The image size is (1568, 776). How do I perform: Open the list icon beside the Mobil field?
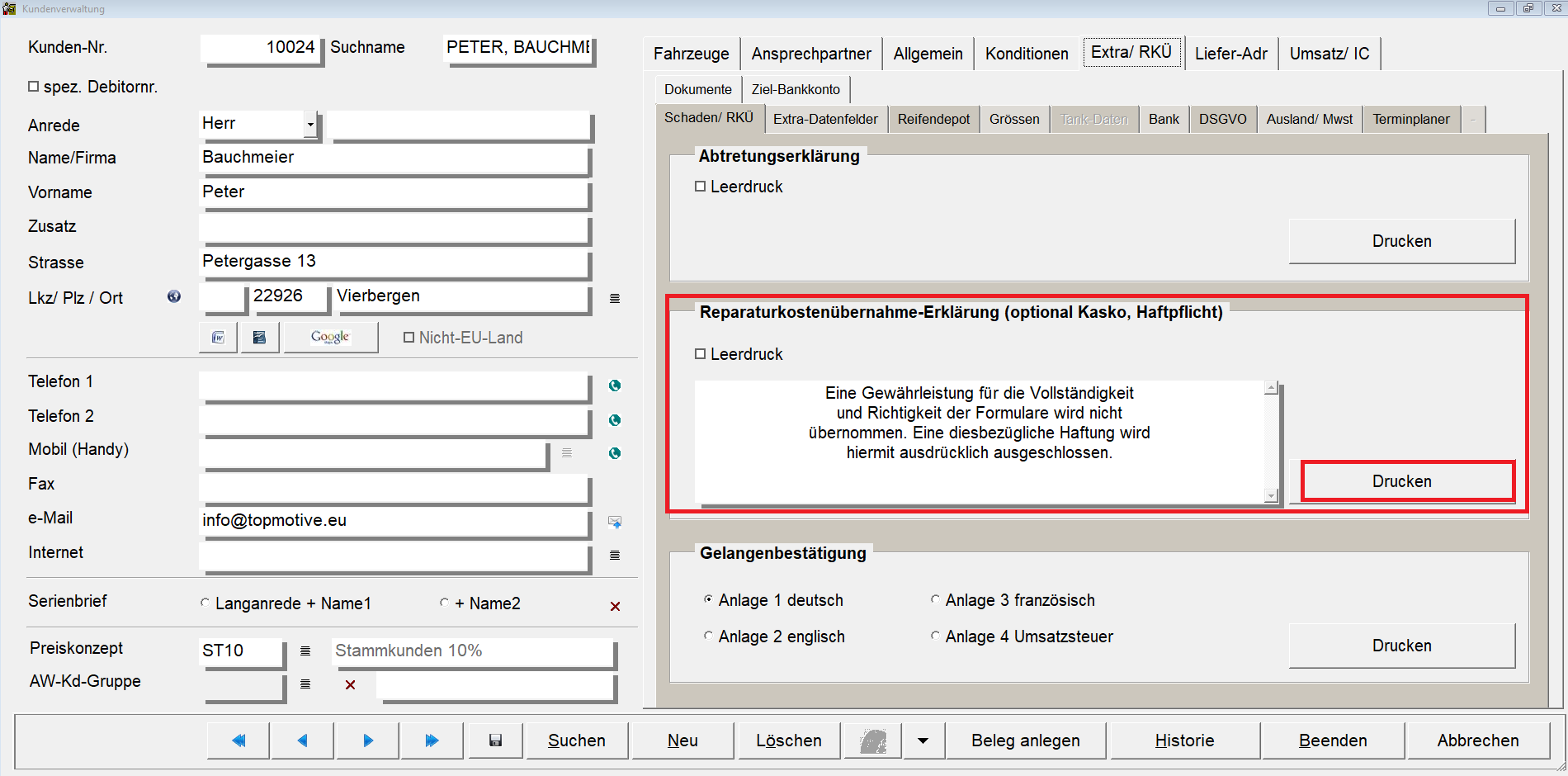click(x=567, y=452)
